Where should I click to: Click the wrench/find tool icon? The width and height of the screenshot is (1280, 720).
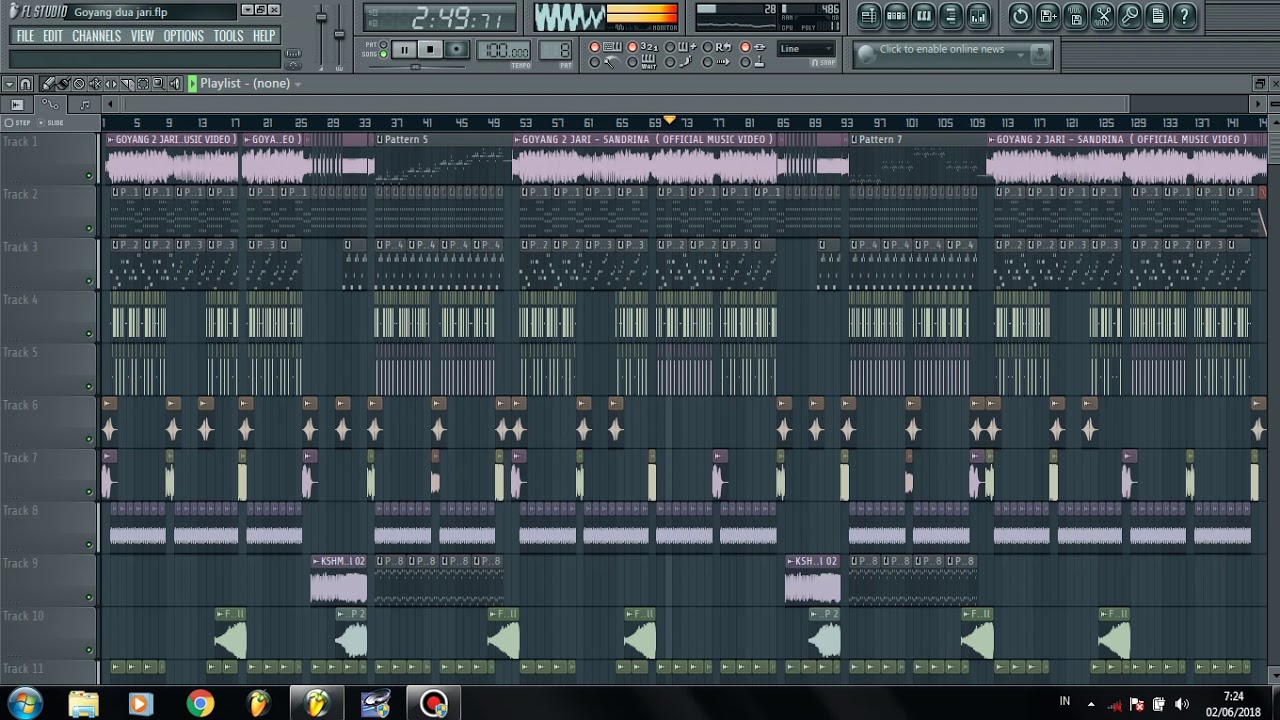(x=1129, y=16)
